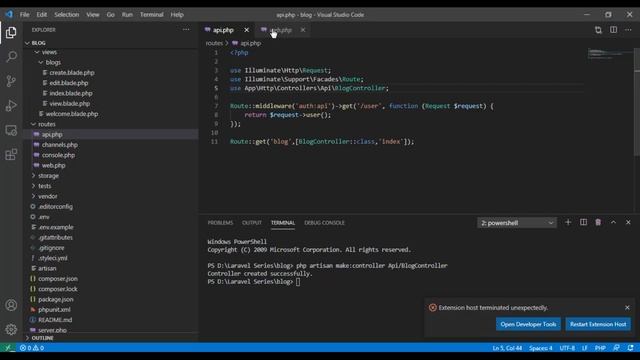Screen dimensions: 640x360
Task: Switch to the OUTPUT panel tab
Action: [252, 222]
